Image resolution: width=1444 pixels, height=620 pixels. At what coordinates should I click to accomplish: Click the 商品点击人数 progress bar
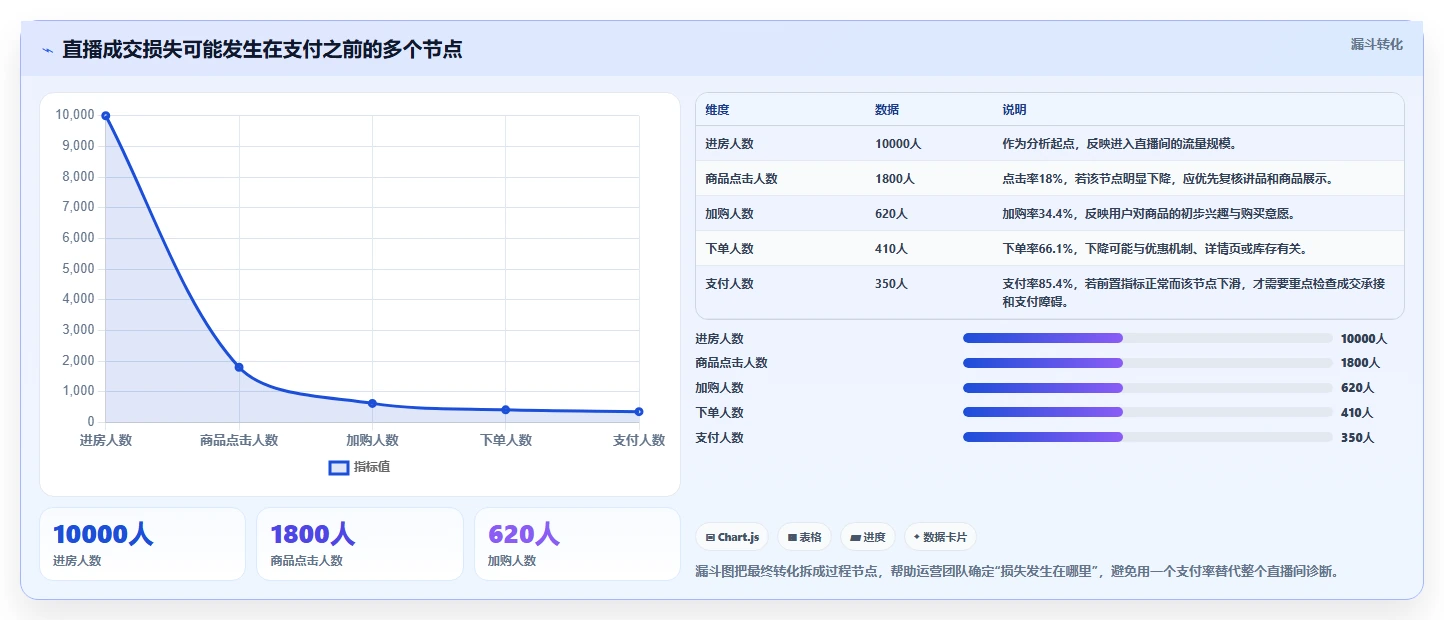[1148, 363]
